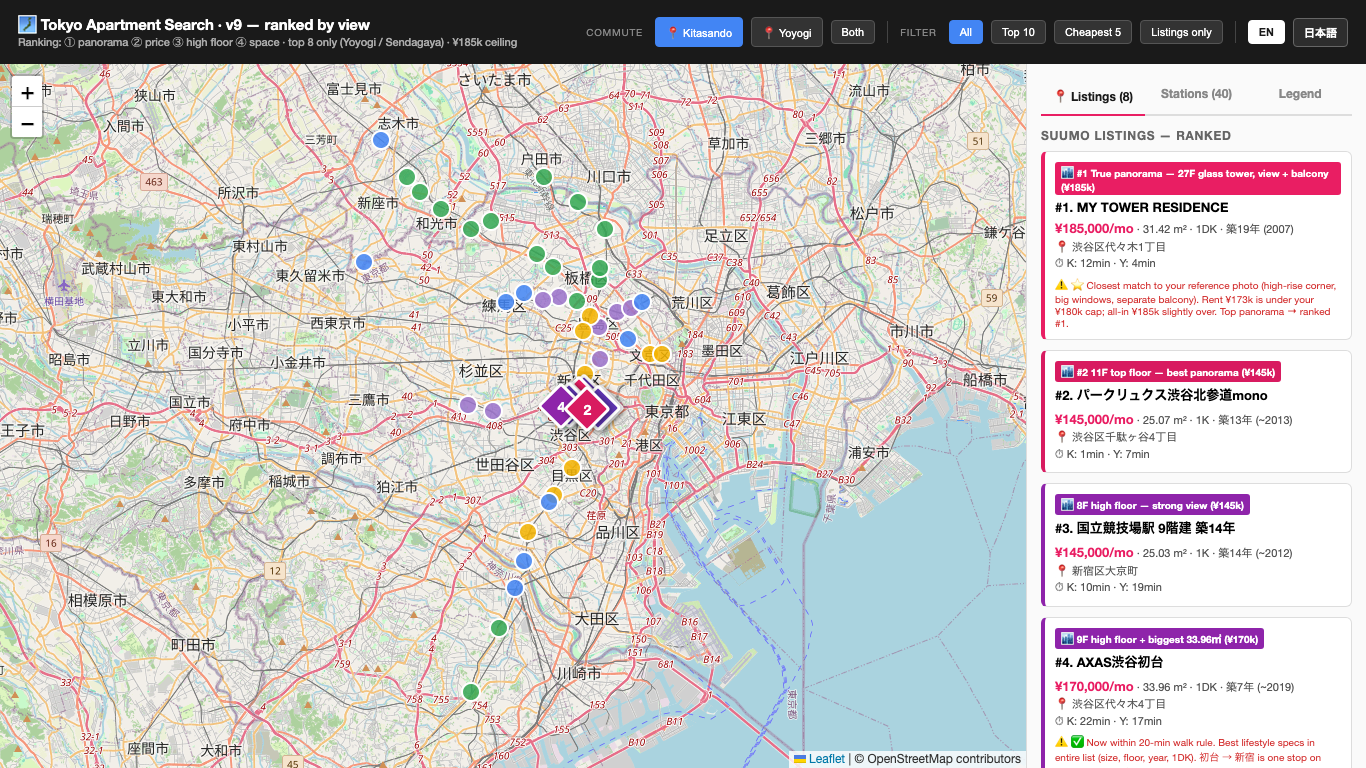This screenshot has height=768, width=1366.
Task: Click the 9F high floor + biggest badge
Action: pyautogui.click(x=1159, y=639)
